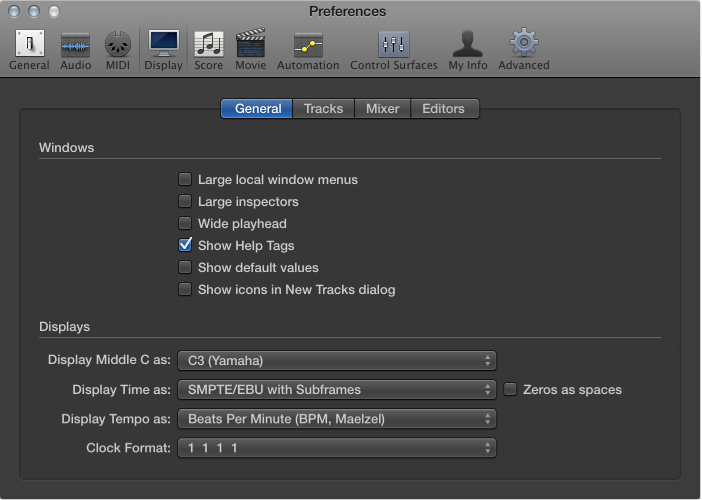The height and width of the screenshot is (500, 702).
Task: Open the My Info person icon
Action: coord(467,43)
